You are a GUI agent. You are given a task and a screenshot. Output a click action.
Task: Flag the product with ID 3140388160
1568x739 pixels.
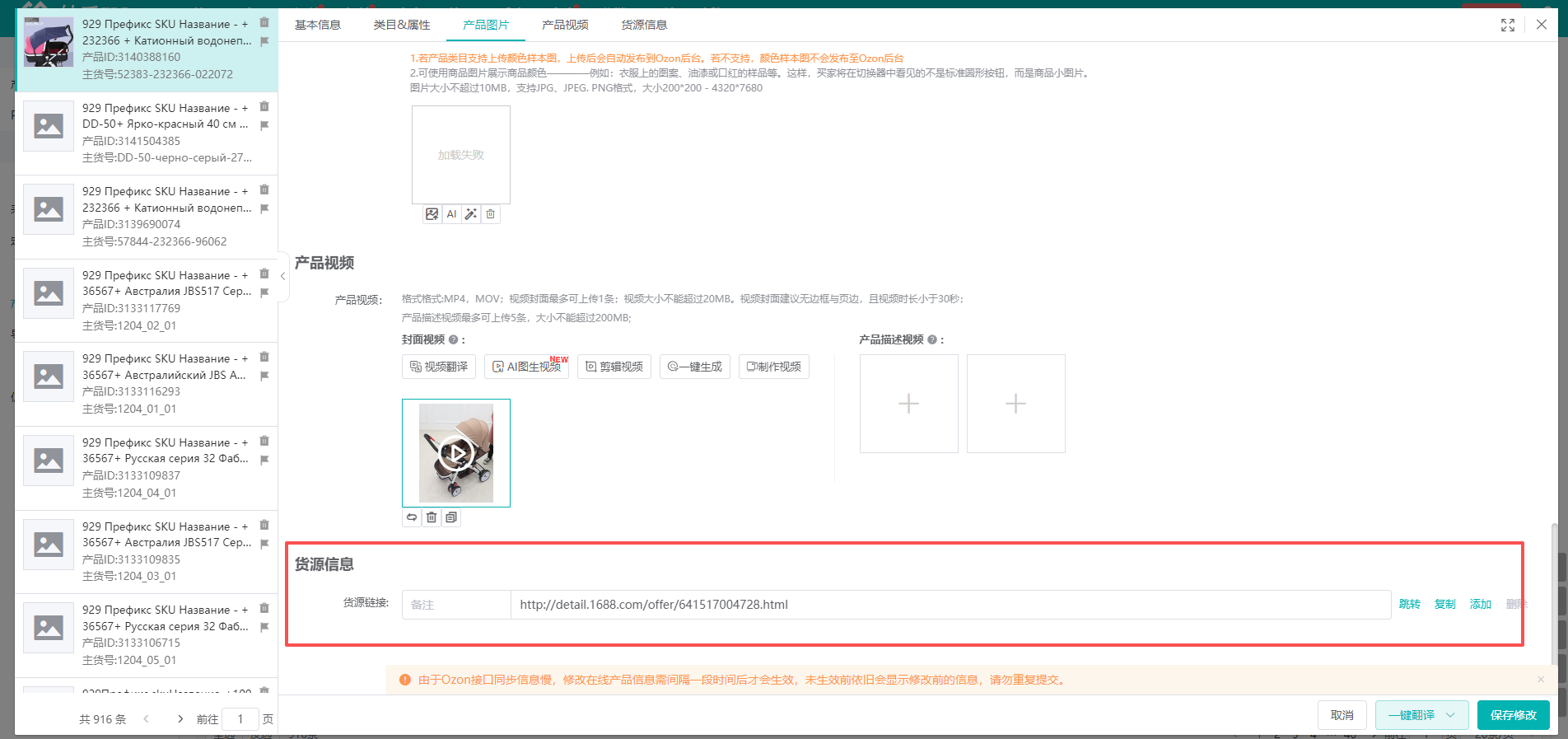click(264, 41)
